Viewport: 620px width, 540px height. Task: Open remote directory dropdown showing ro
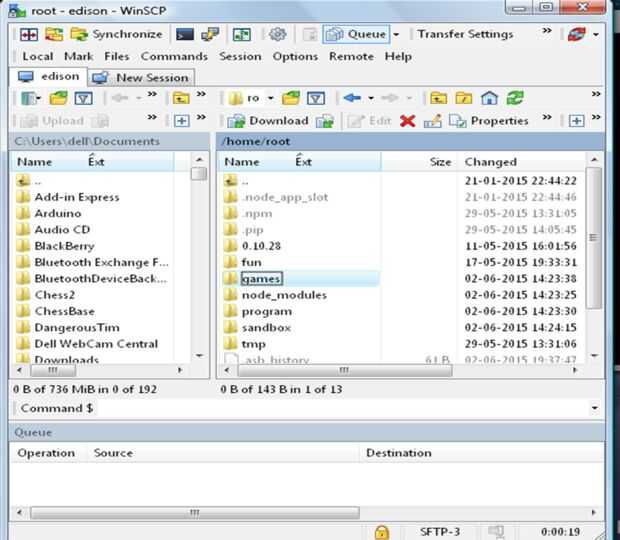[x=251, y=98]
